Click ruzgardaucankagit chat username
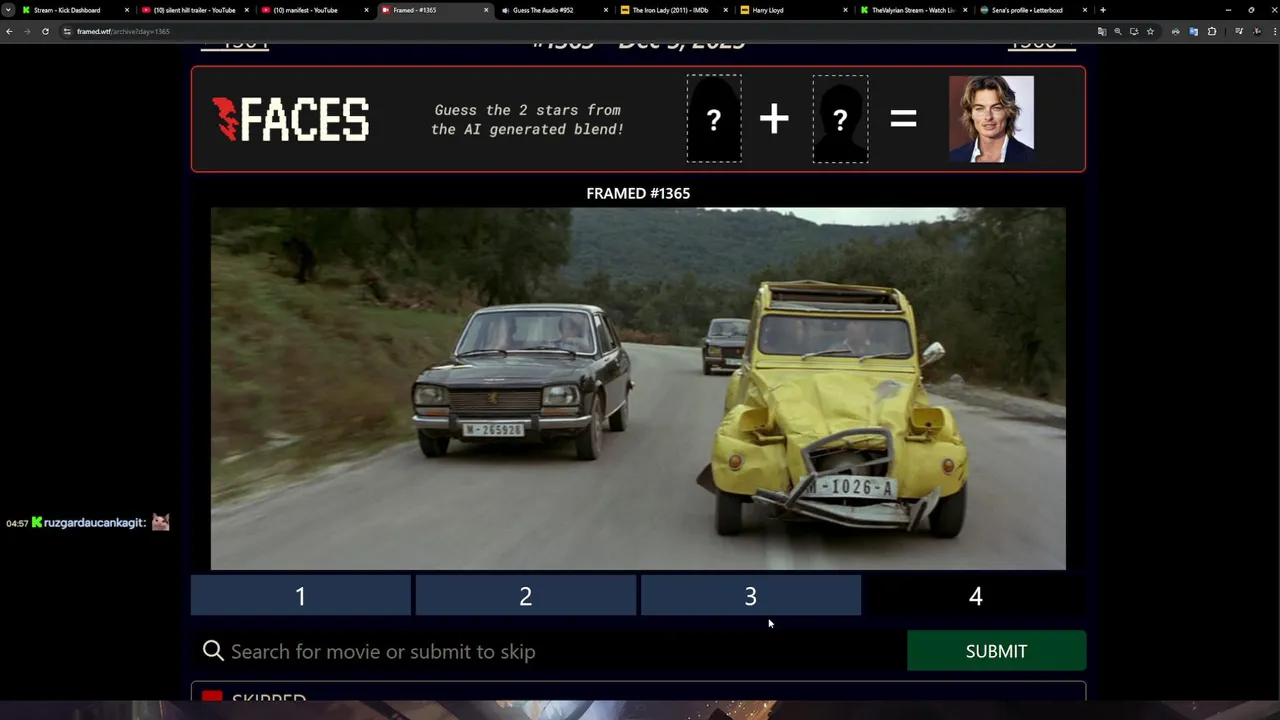 coord(95,522)
